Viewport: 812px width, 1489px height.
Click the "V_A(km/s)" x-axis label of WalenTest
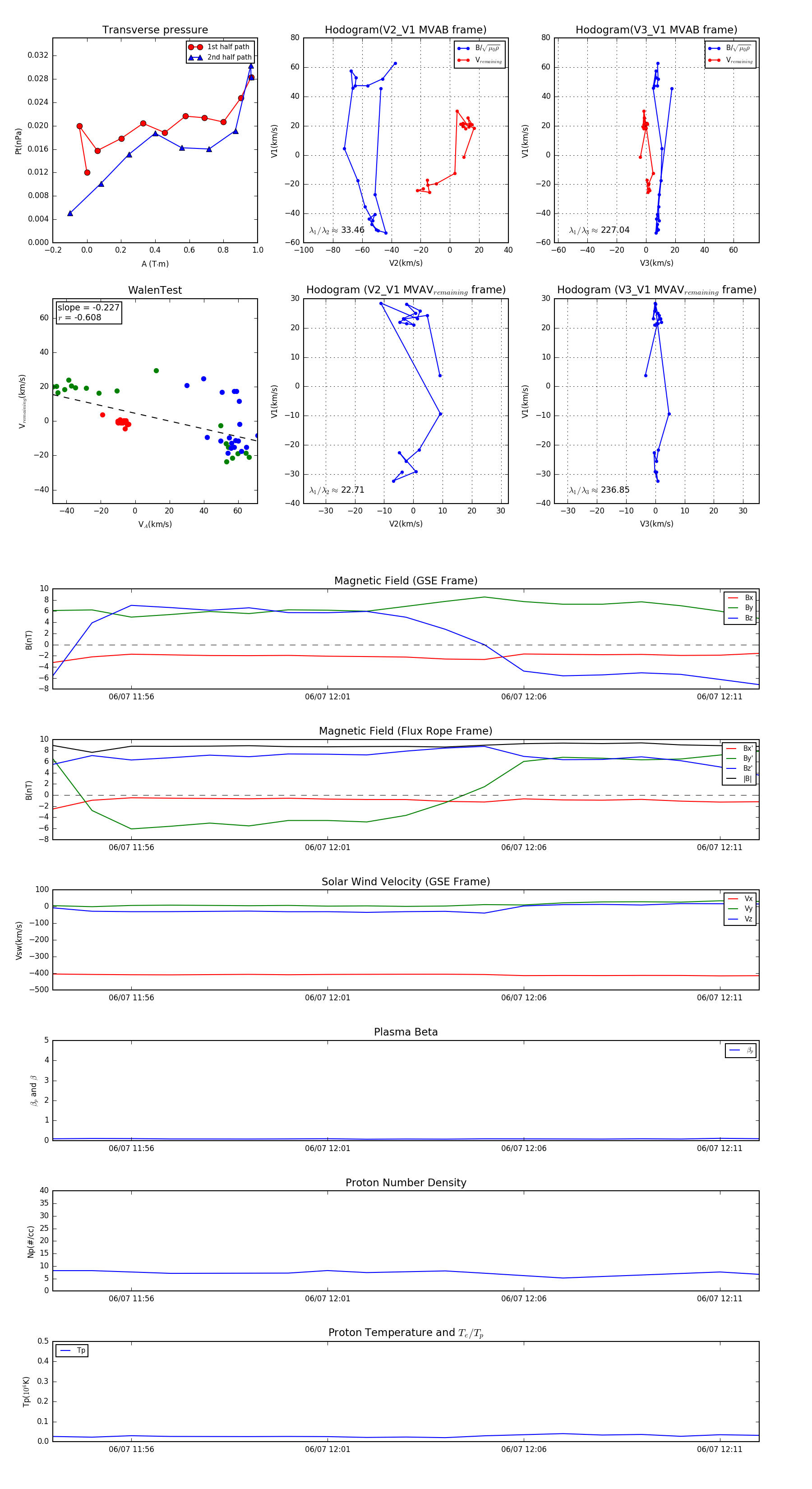coord(155,524)
